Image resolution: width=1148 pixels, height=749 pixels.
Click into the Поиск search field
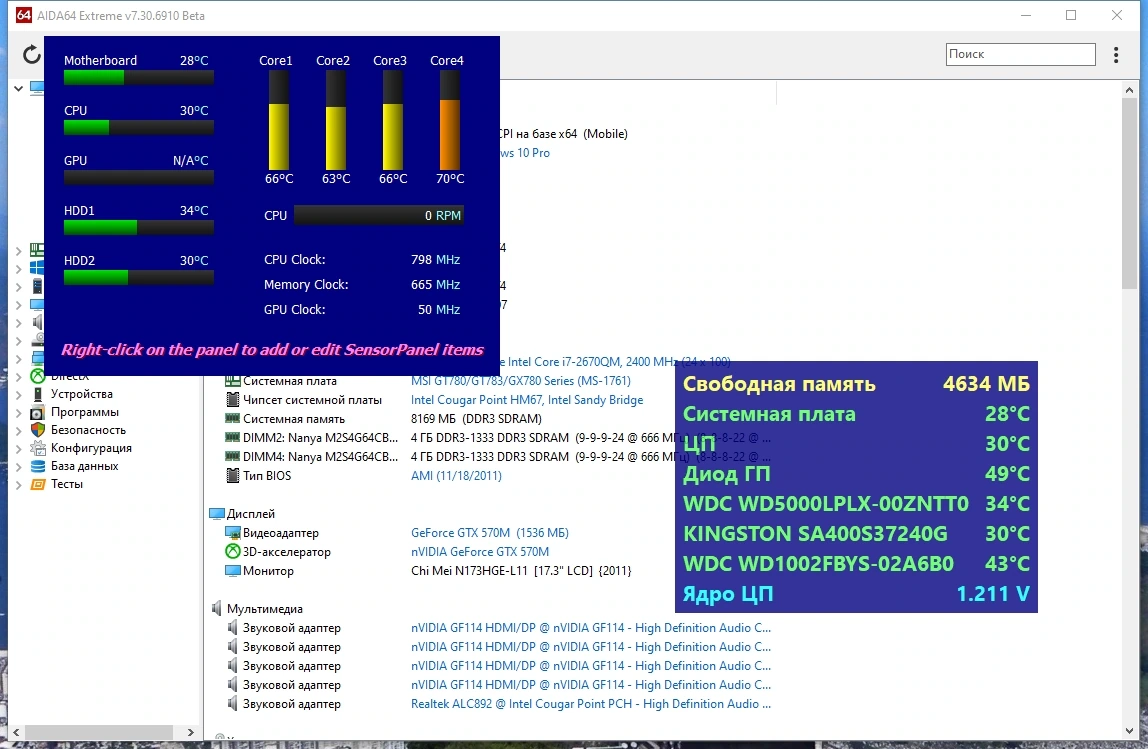point(1021,54)
